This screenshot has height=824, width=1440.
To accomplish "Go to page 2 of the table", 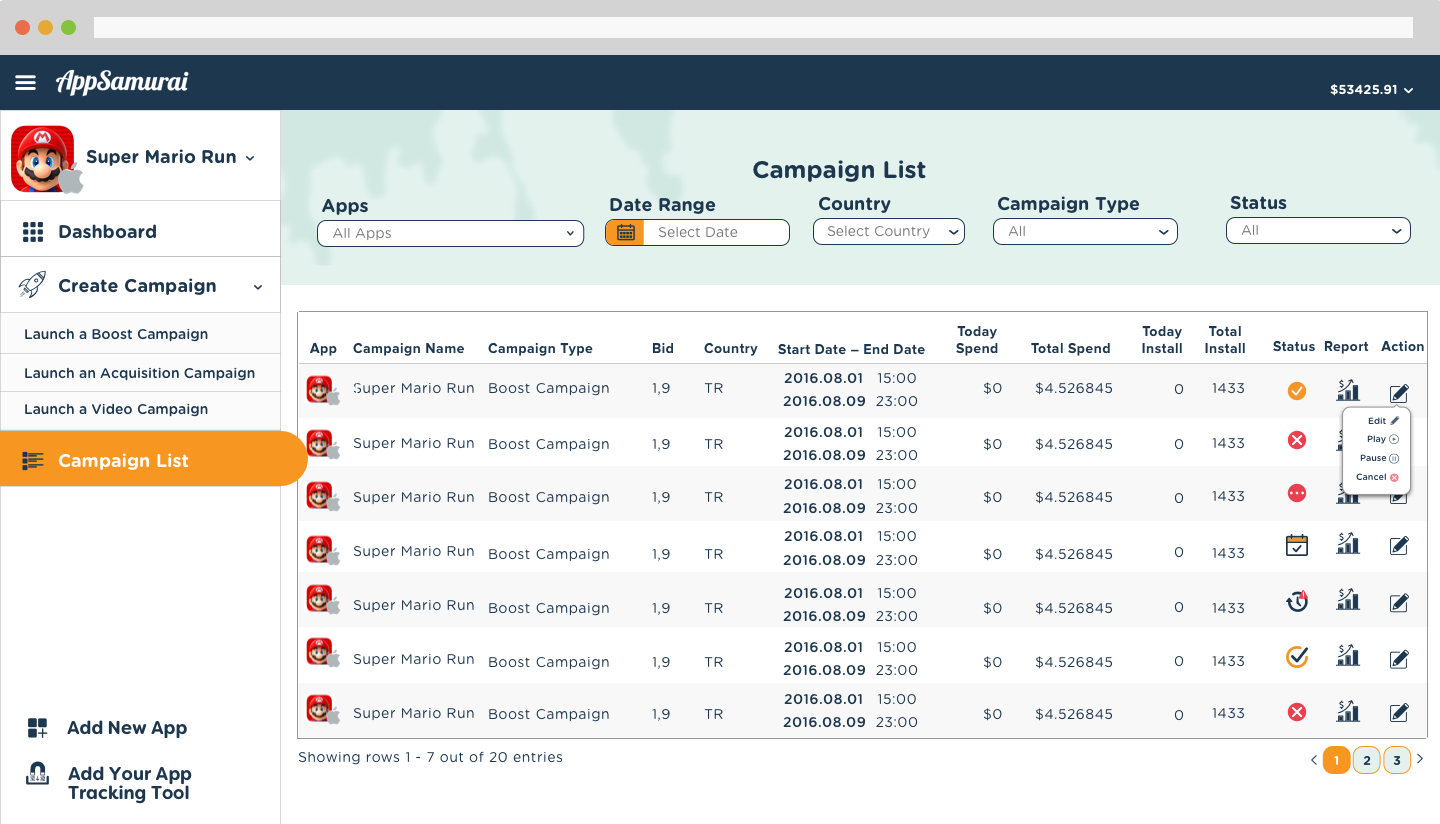I will point(1367,760).
